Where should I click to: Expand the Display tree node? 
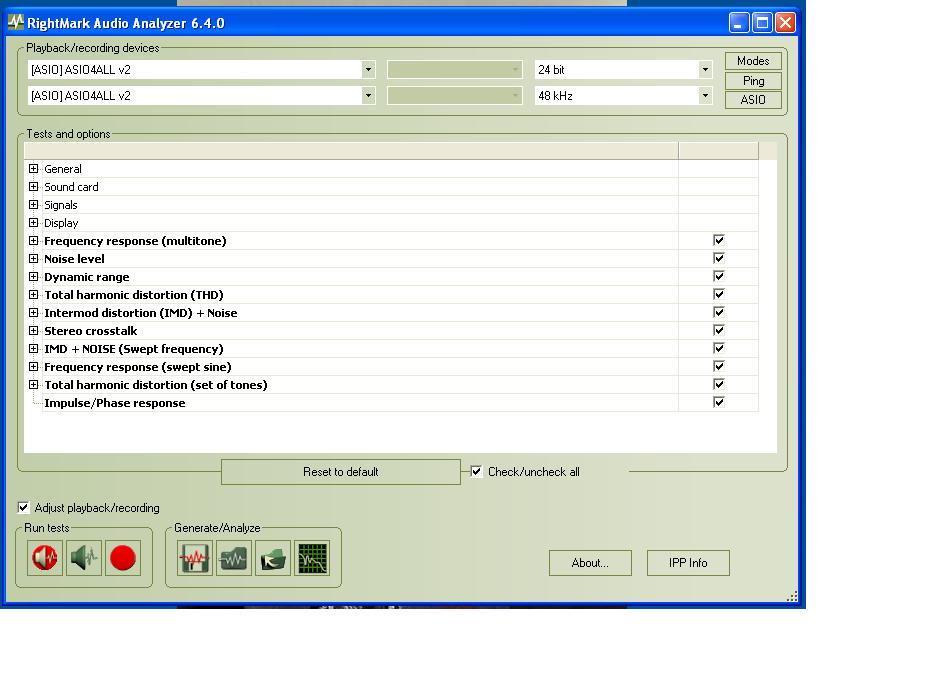[x=34, y=223]
